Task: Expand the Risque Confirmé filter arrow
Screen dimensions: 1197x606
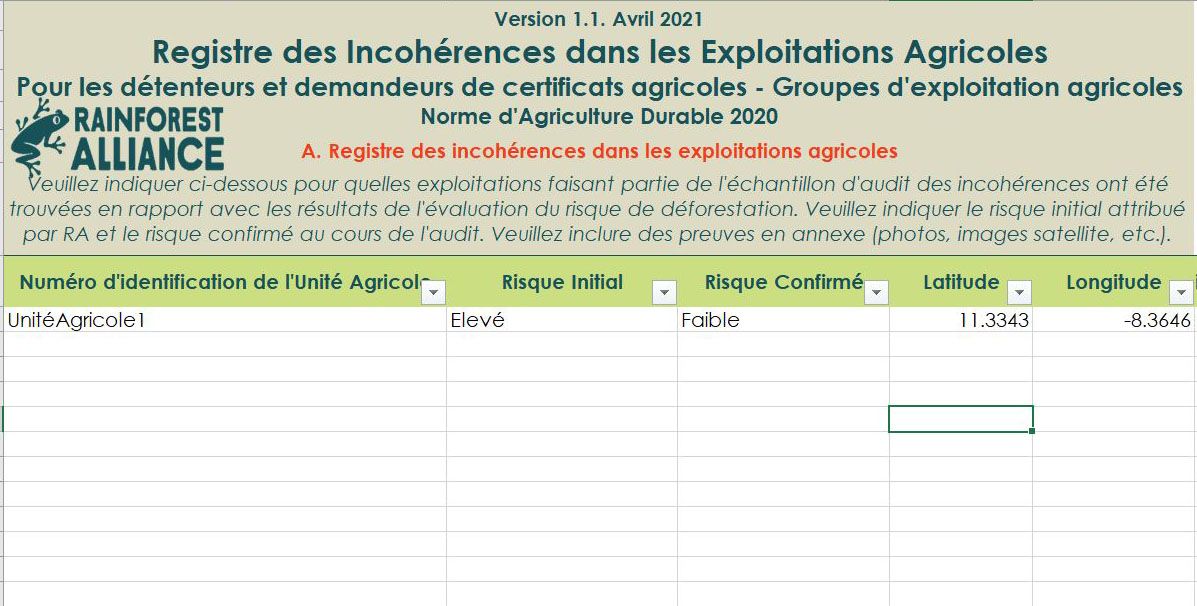Action: (x=876, y=292)
